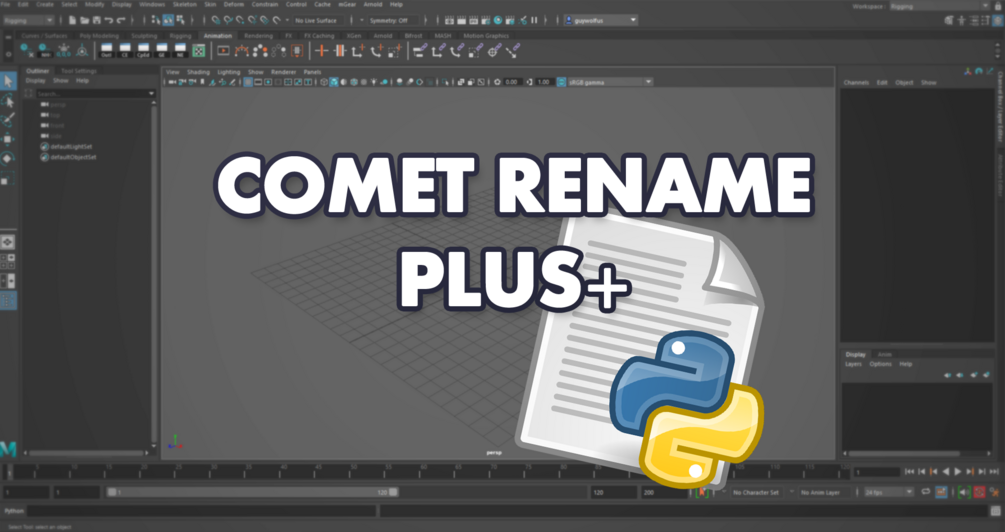Click the 'NE' Node Editor shelf button
This screenshot has width=1005, height=532.
180,51
